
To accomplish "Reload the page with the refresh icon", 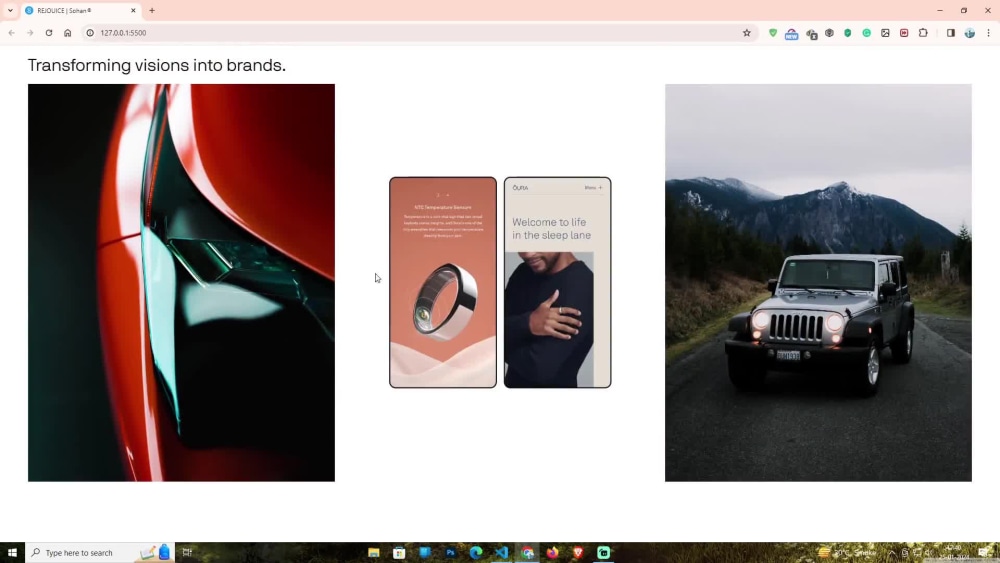I will (x=48, y=33).
